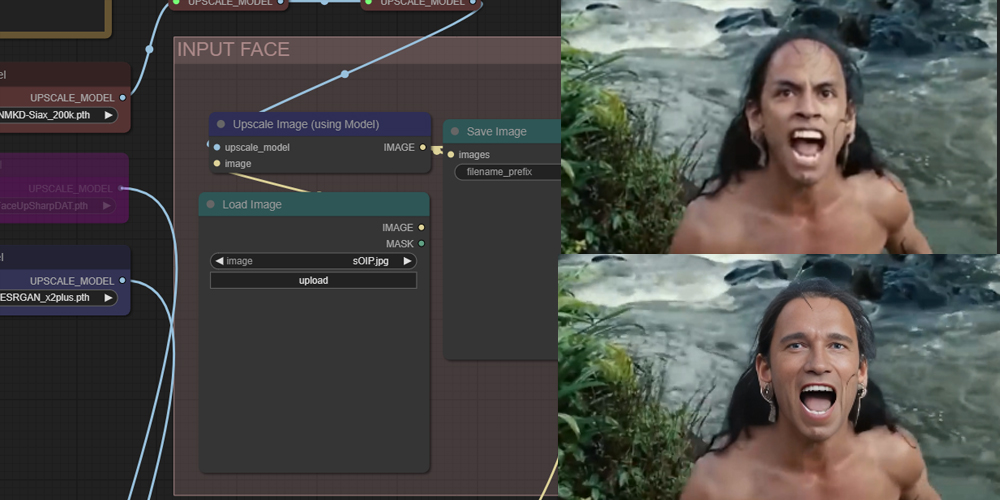Click the images input socket on Save Image

[x=451, y=155]
